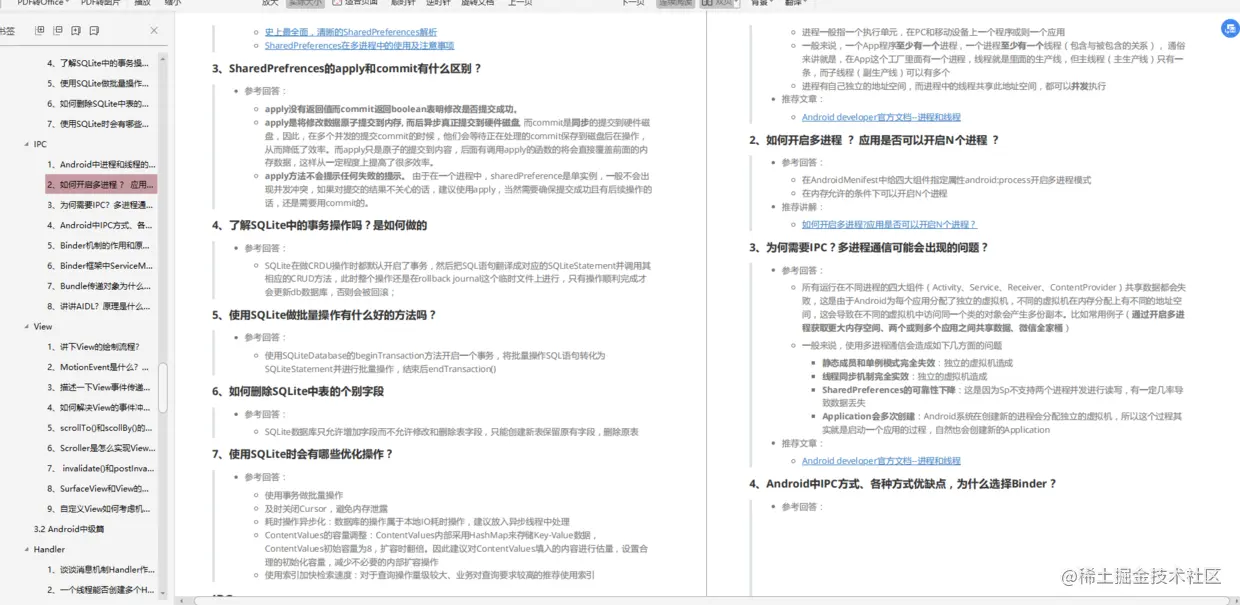1240x605 pixels.
Task: Open first Android developer官方文档–进程和线程 link
Action: [881, 117]
